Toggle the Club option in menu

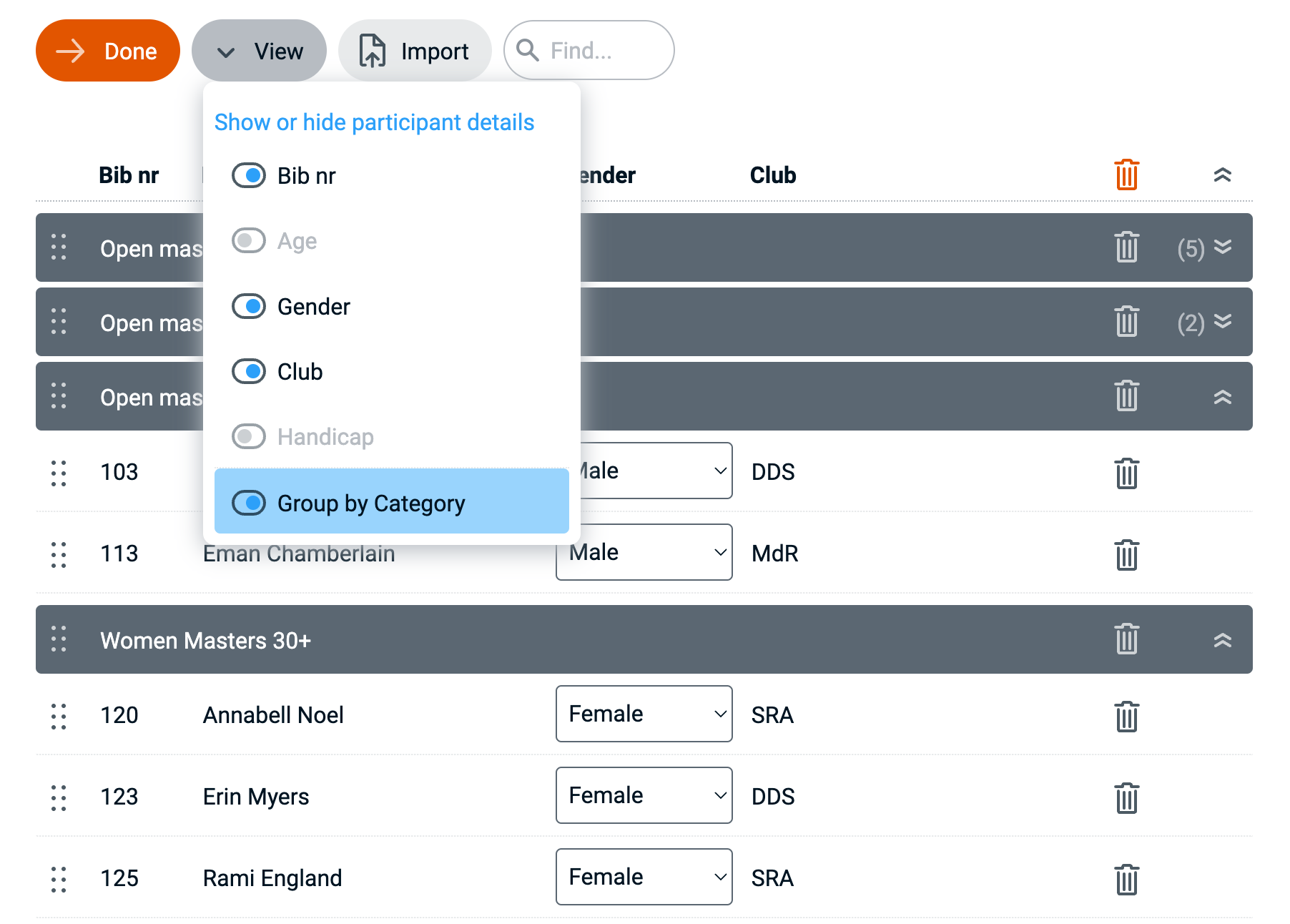249,372
